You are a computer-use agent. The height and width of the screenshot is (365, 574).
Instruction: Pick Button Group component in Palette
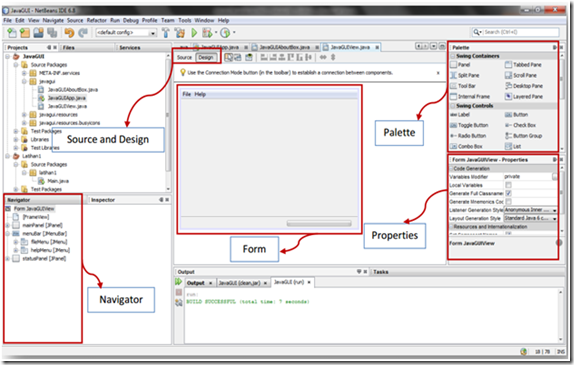tap(523, 136)
